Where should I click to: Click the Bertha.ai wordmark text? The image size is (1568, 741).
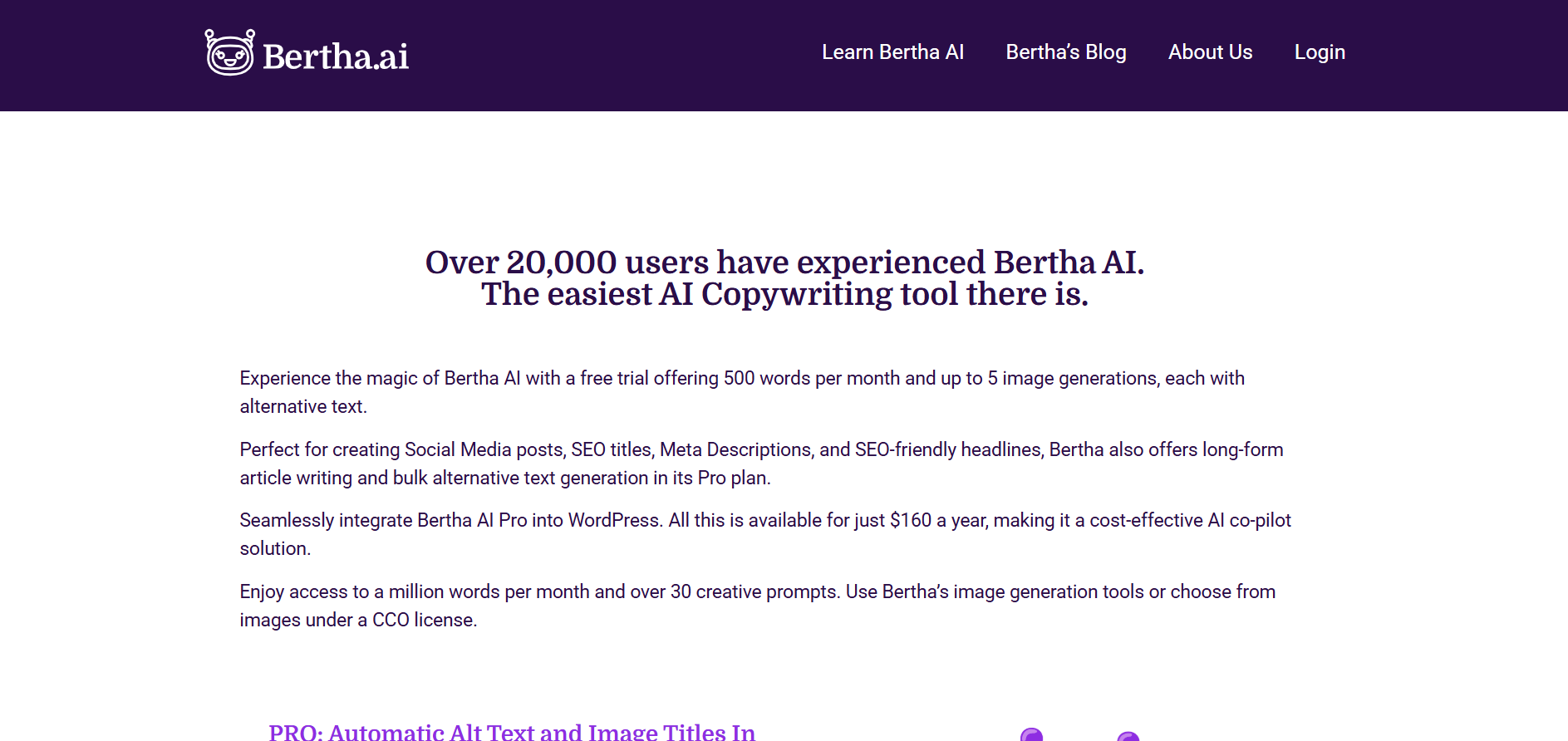(335, 56)
